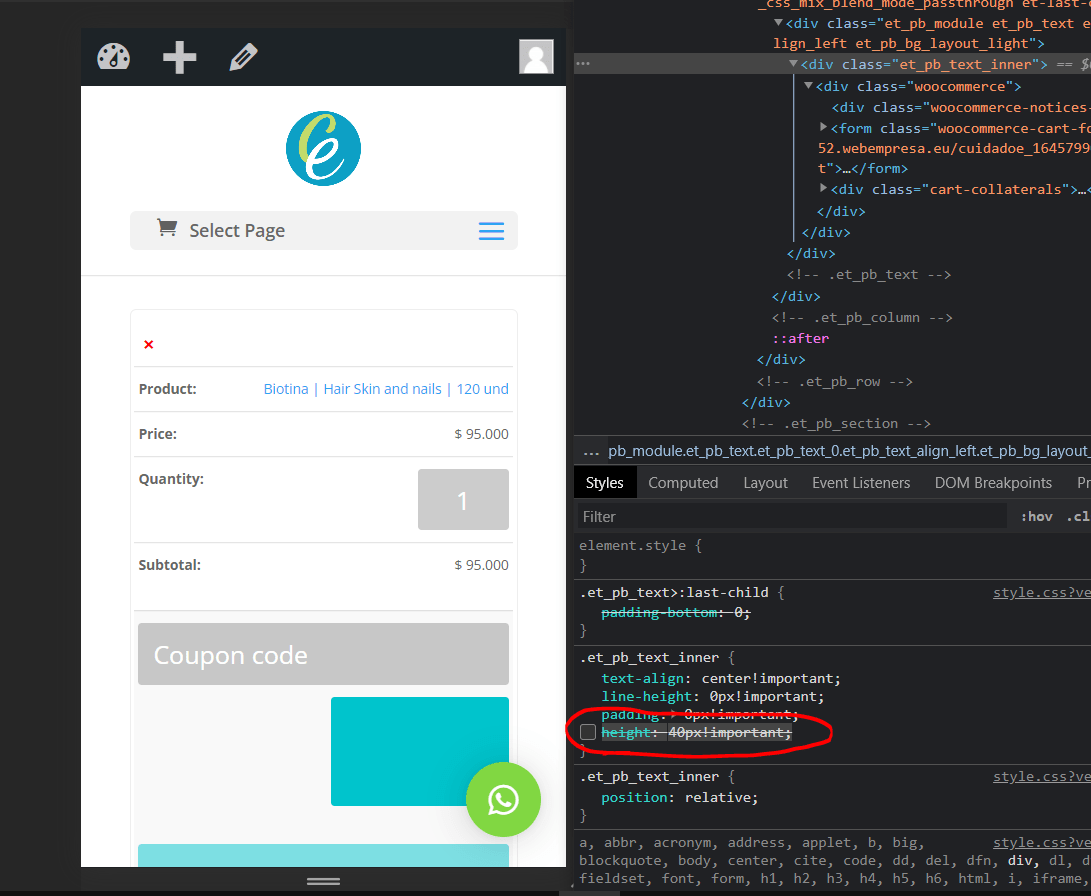
Task: Open style.css link for position: relative rule
Action: pyautogui.click(x=1042, y=777)
